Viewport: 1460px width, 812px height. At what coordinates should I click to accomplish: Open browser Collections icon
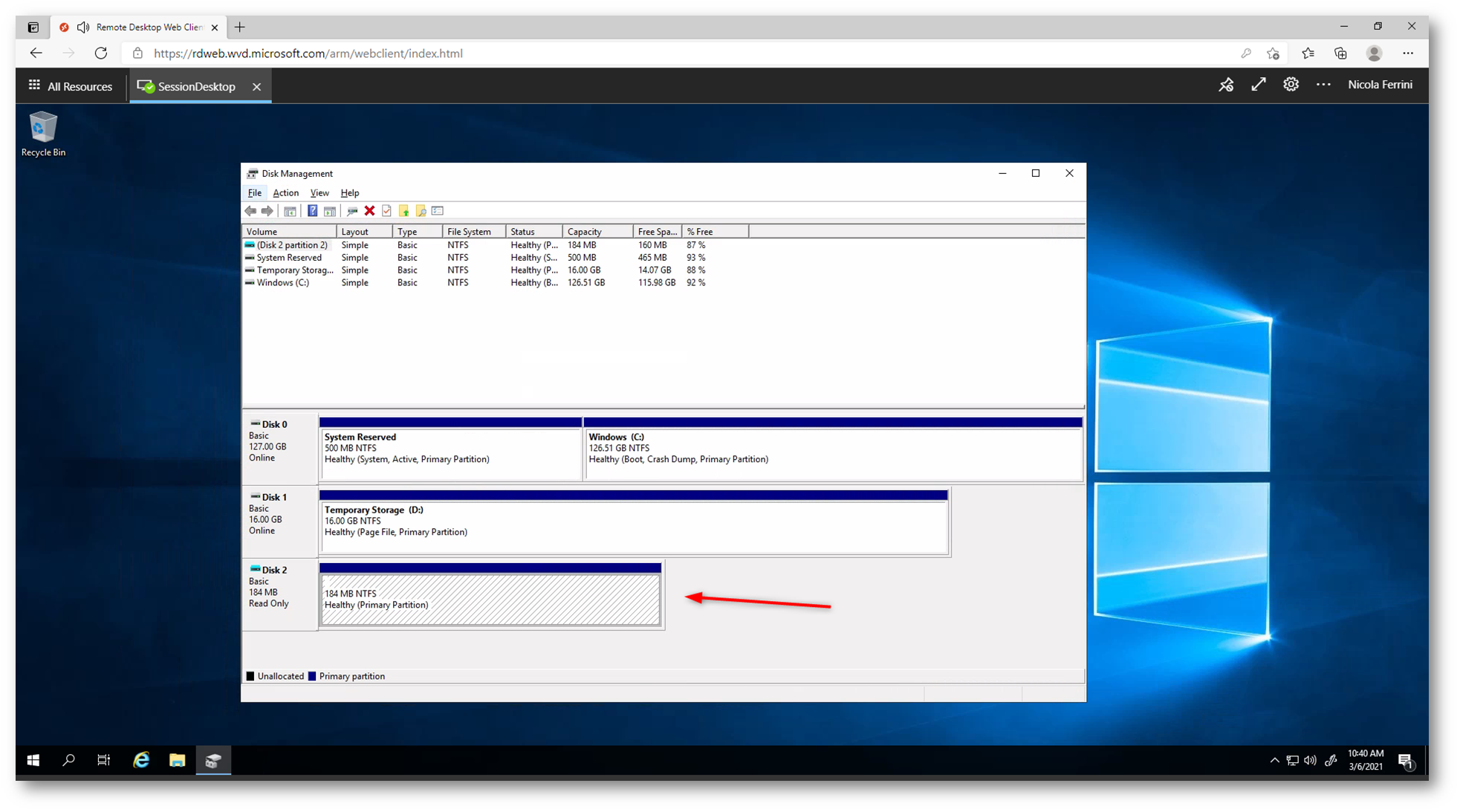(1340, 53)
